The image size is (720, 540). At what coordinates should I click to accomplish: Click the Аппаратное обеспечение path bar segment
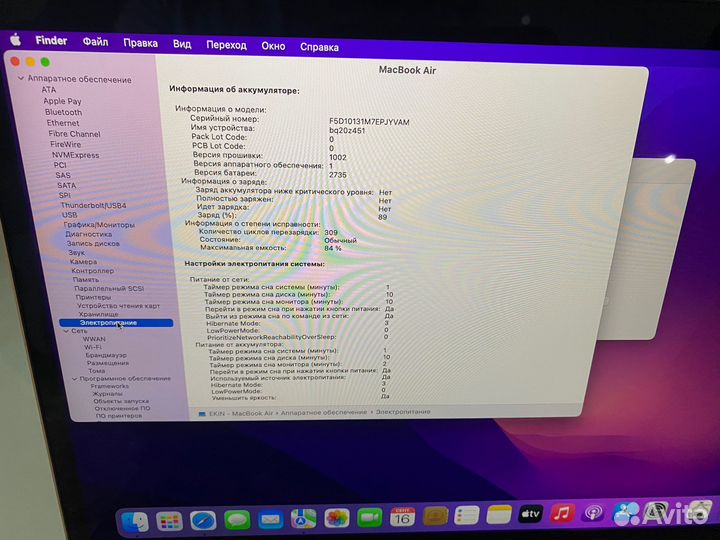coord(324,412)
